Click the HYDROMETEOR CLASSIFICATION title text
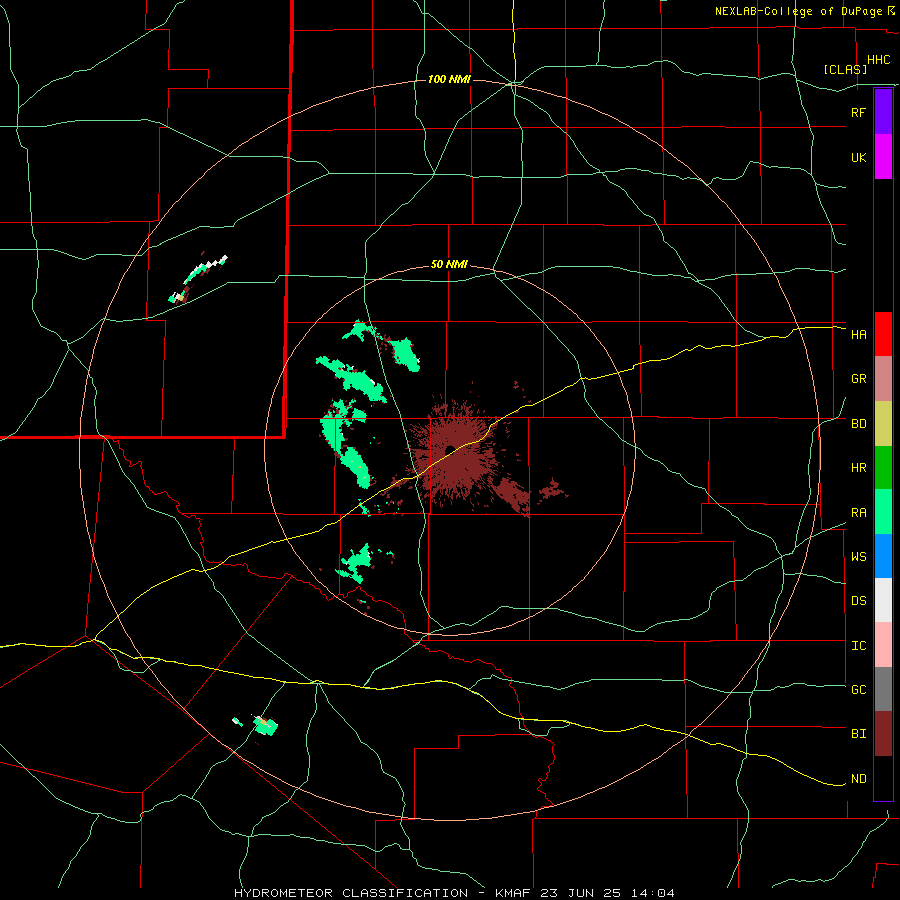 (x=351, y=893)
